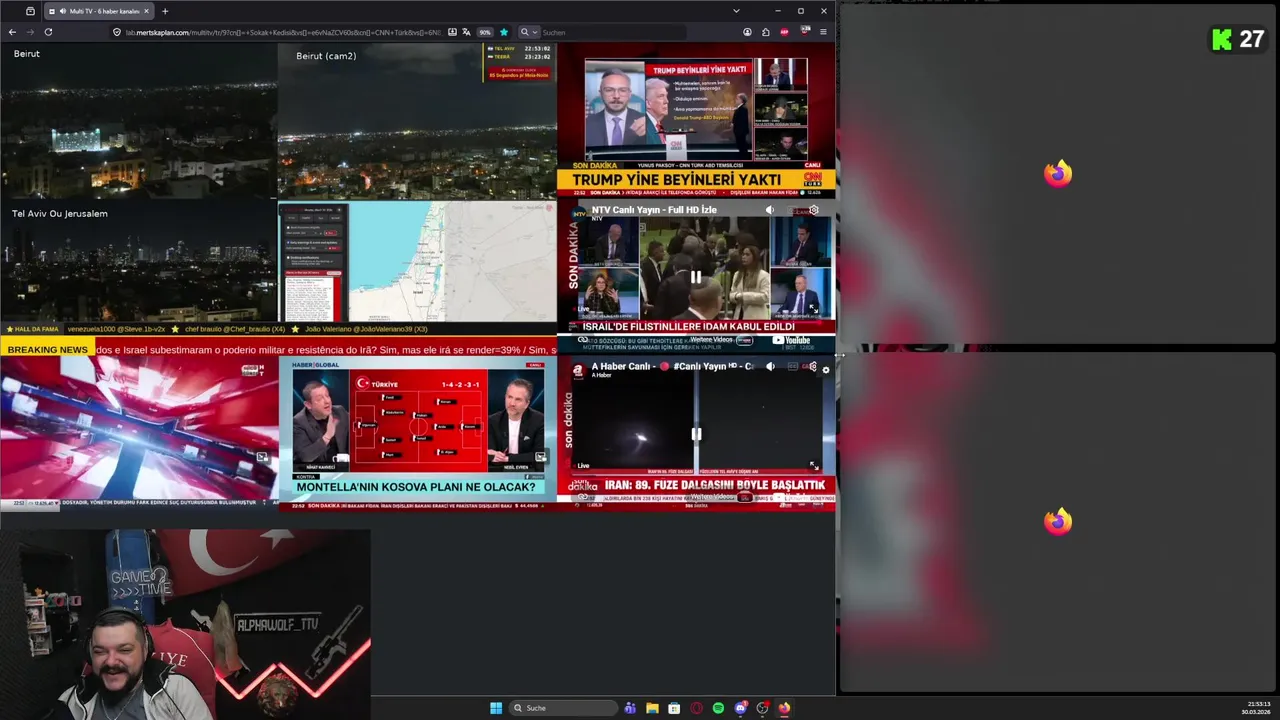
Task: Pause the A Haber Canlı video
Action: 696,434
